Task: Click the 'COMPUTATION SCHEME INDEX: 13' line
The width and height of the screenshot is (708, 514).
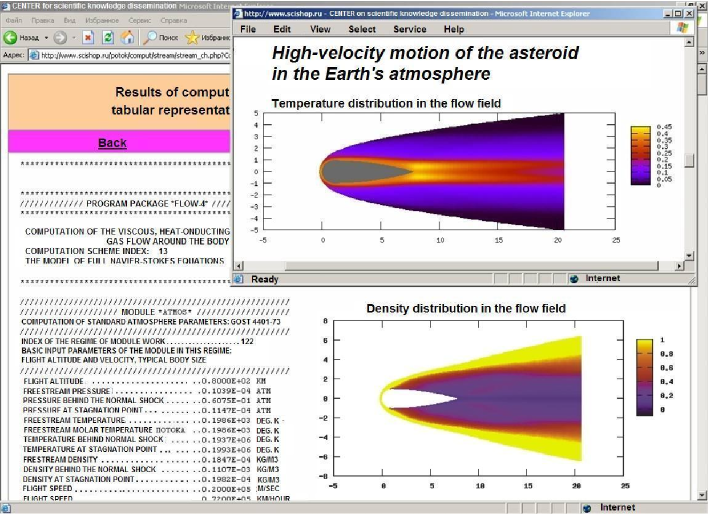Action: coord(96,251)
